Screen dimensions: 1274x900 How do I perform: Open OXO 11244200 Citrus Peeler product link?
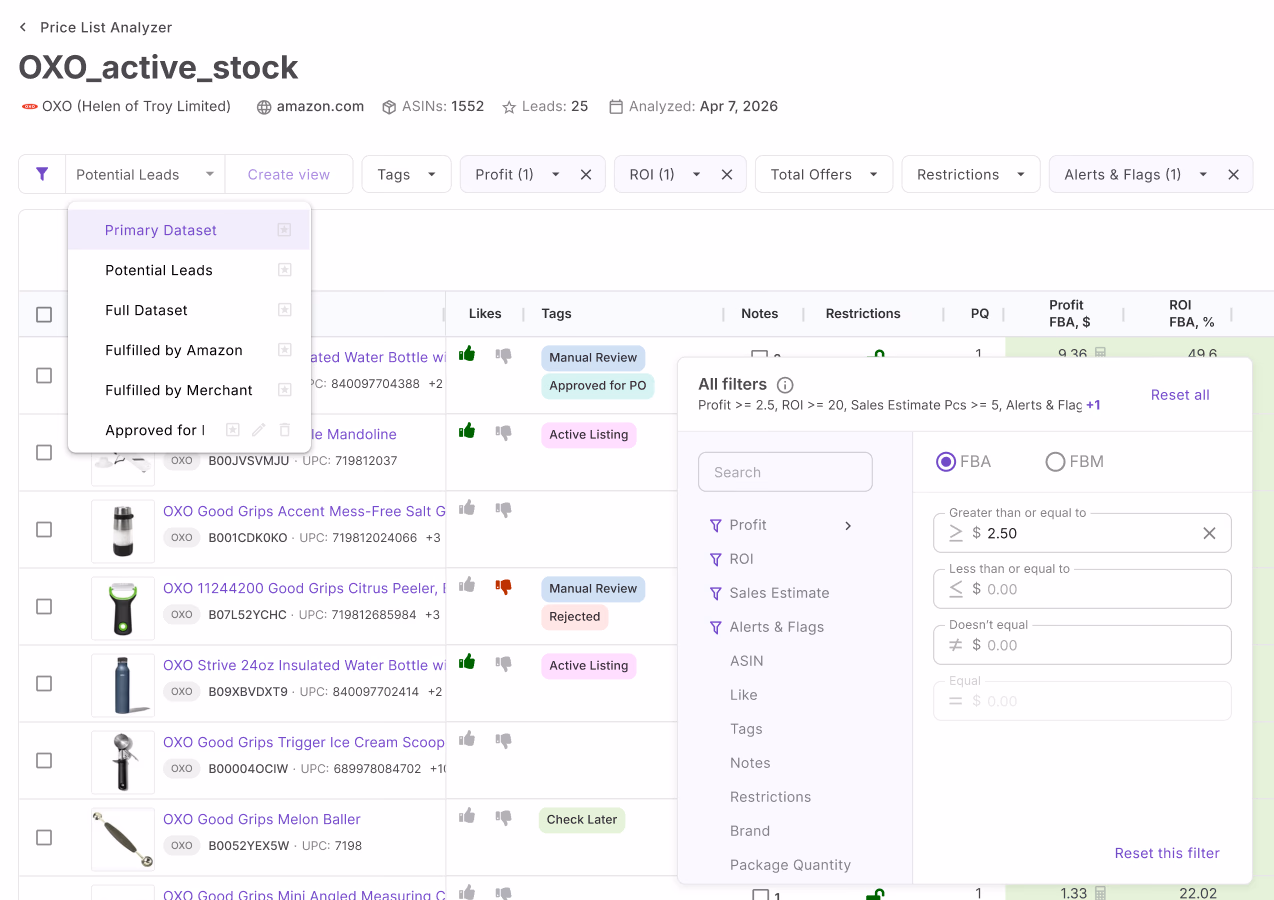(x=303, y=588)
